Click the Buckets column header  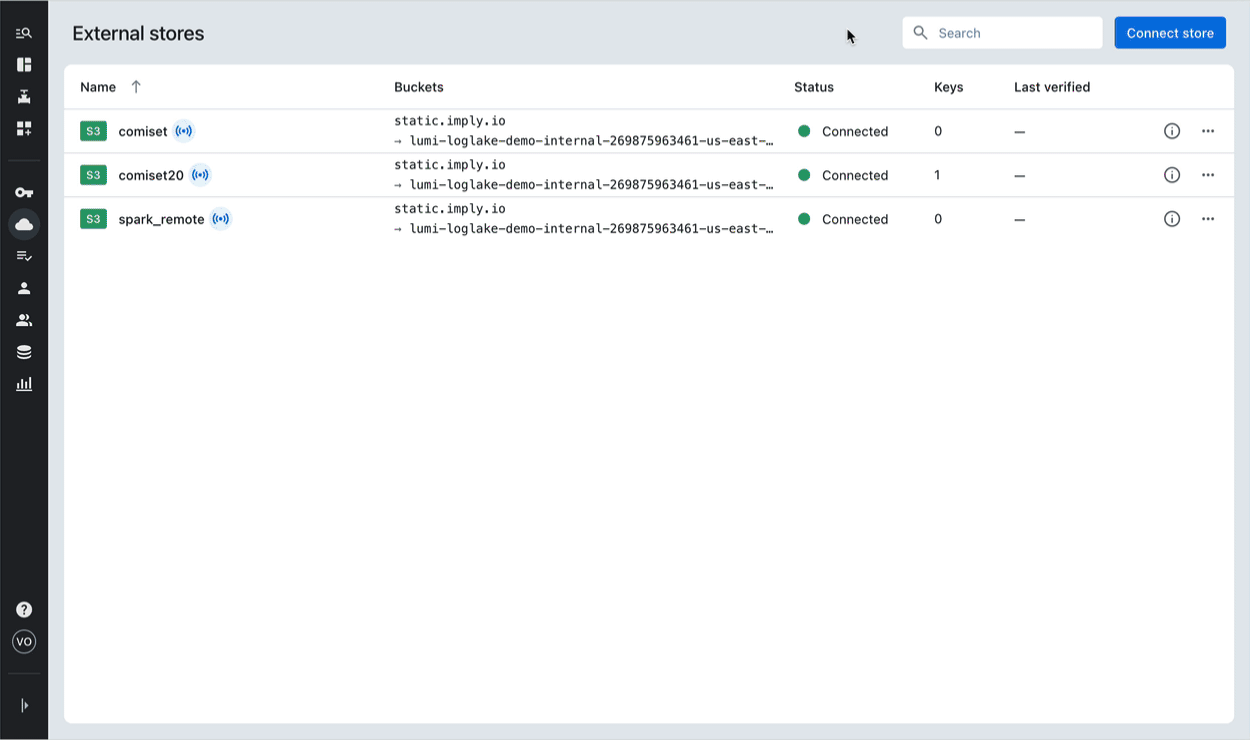pos(419,87)
